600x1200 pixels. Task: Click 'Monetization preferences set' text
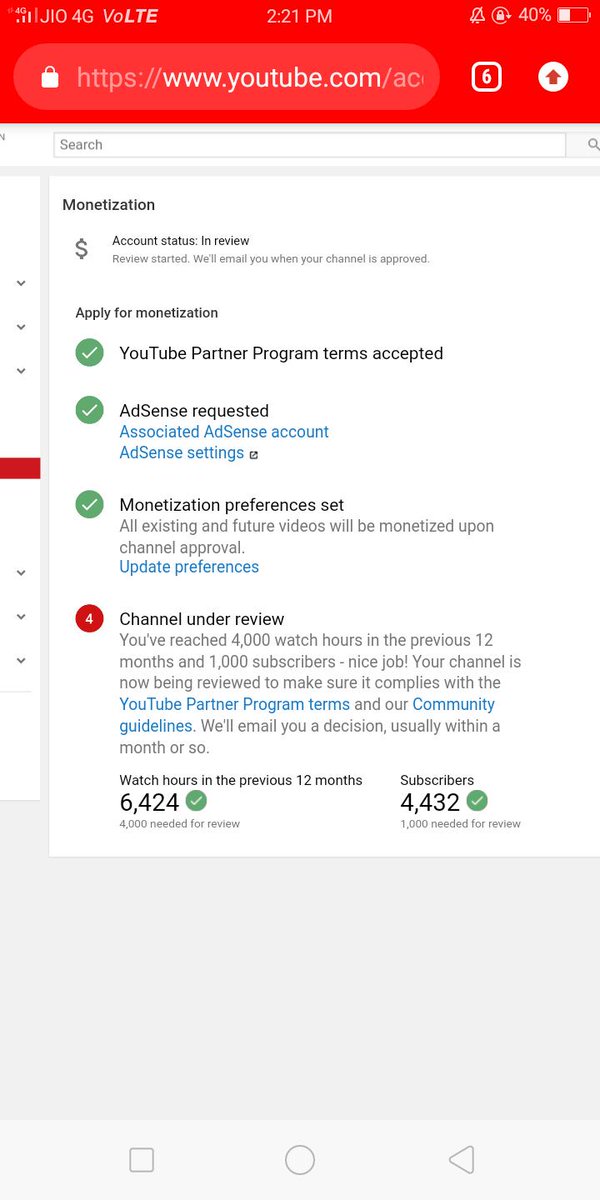tap(232, 505)
